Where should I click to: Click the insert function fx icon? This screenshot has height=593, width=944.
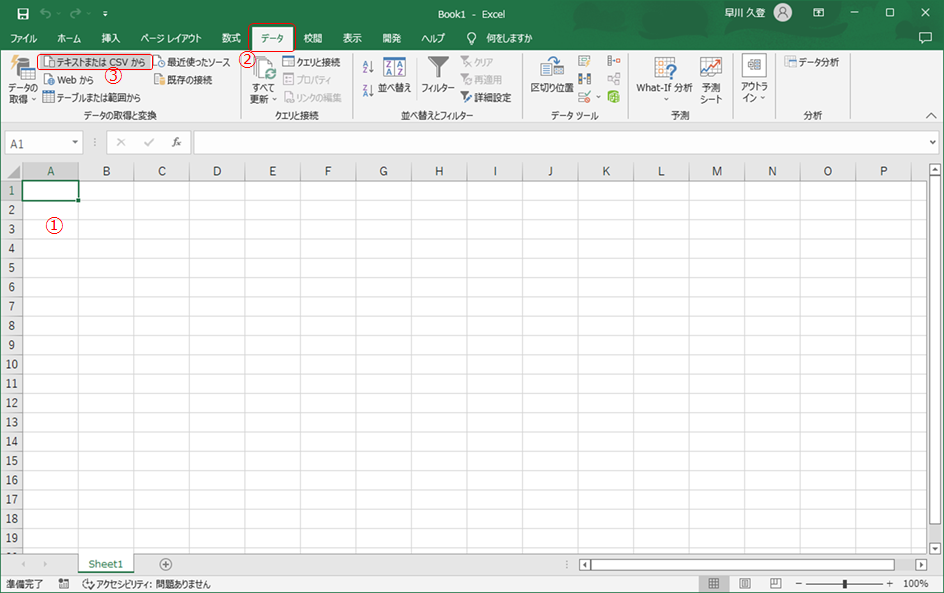coord(176,143)
